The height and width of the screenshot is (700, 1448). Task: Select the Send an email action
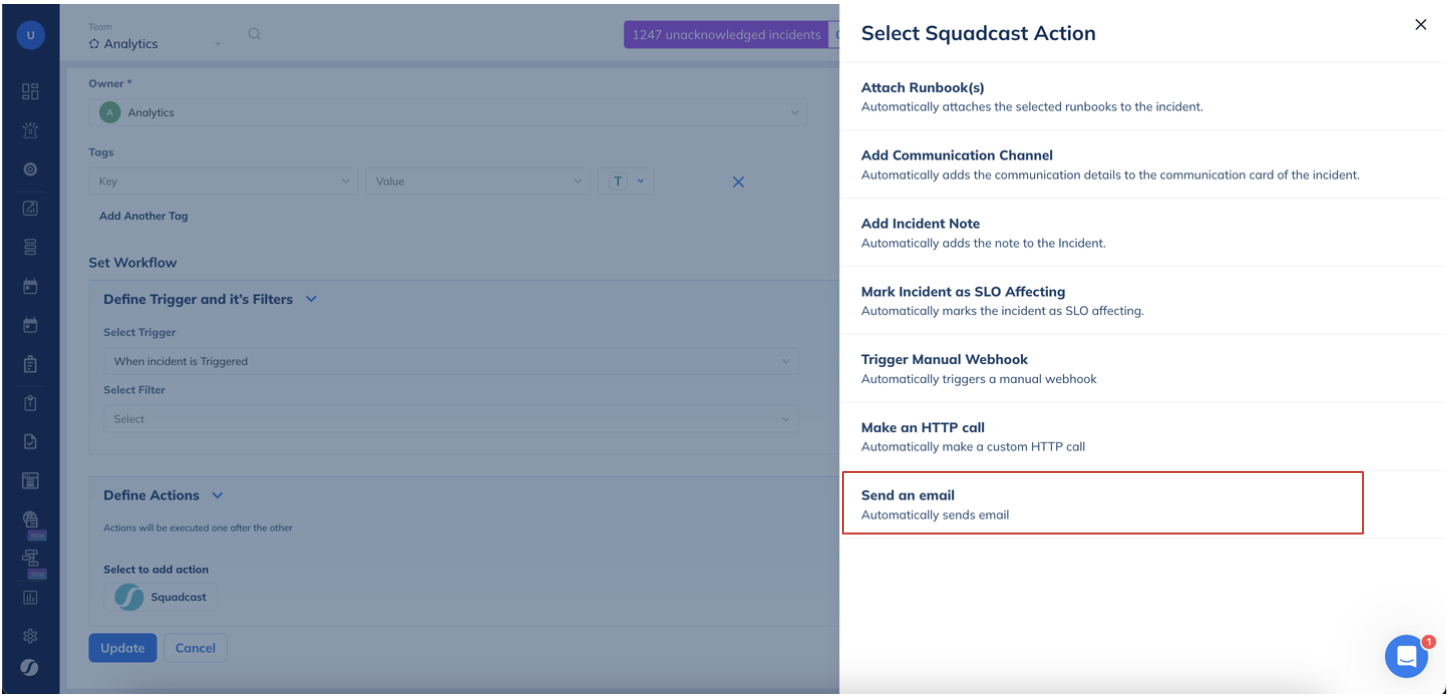[x=1102, y=505]
